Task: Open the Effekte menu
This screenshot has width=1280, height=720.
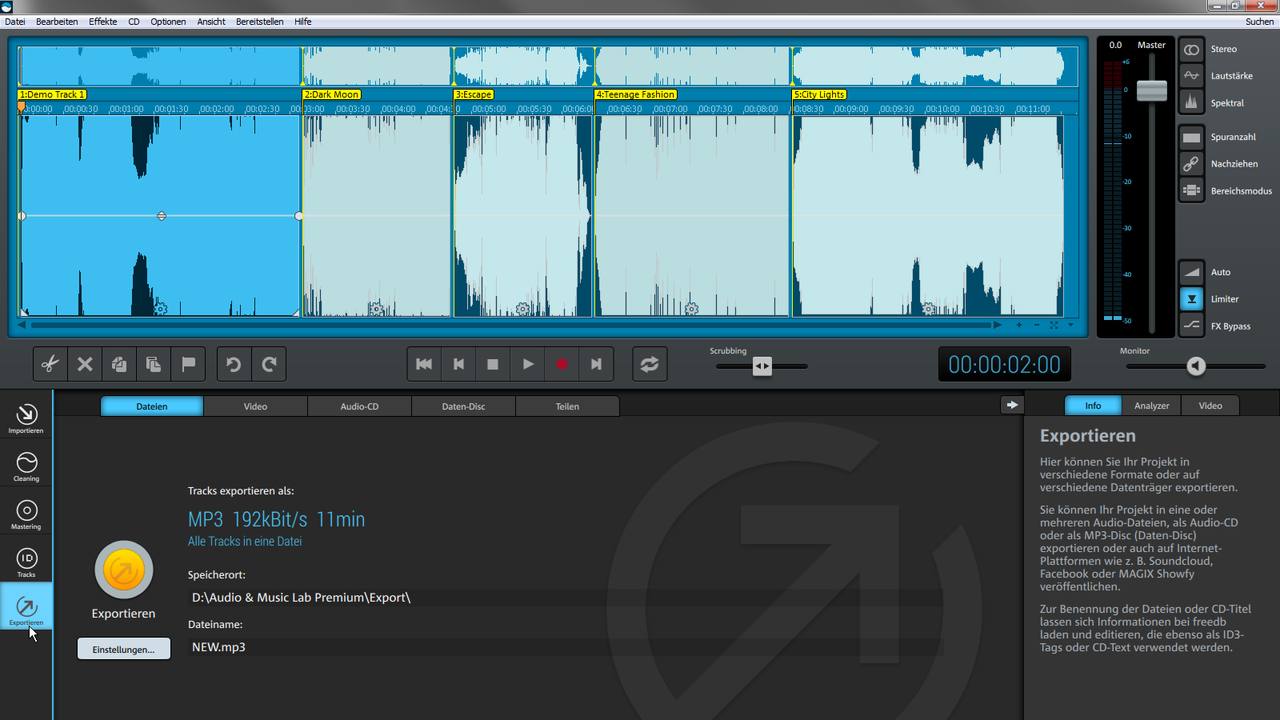Action: pyautogui.click(x=103, y=21)
